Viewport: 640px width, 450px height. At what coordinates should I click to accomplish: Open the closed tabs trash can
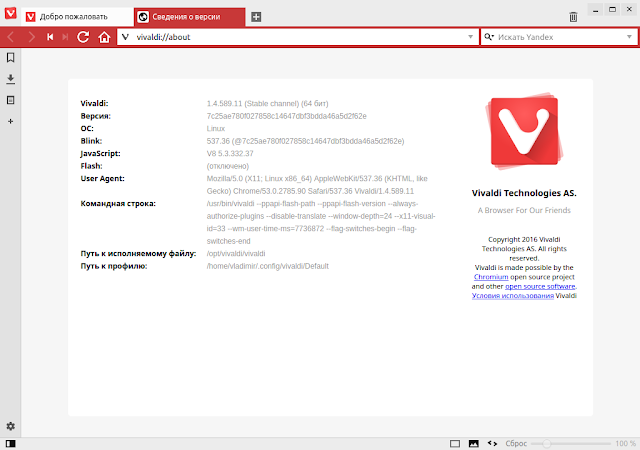point(573,17)
